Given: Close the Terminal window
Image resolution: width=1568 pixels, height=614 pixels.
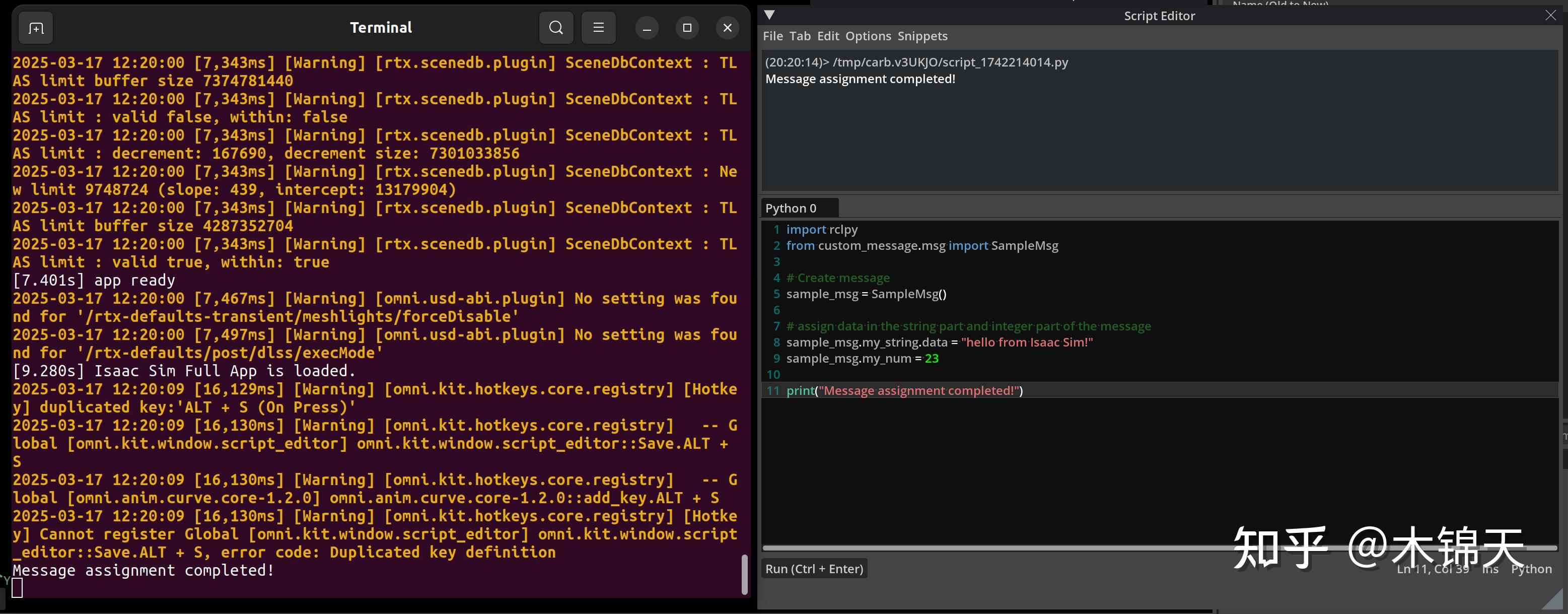Looking at the screenshot, I should [727, 28].
